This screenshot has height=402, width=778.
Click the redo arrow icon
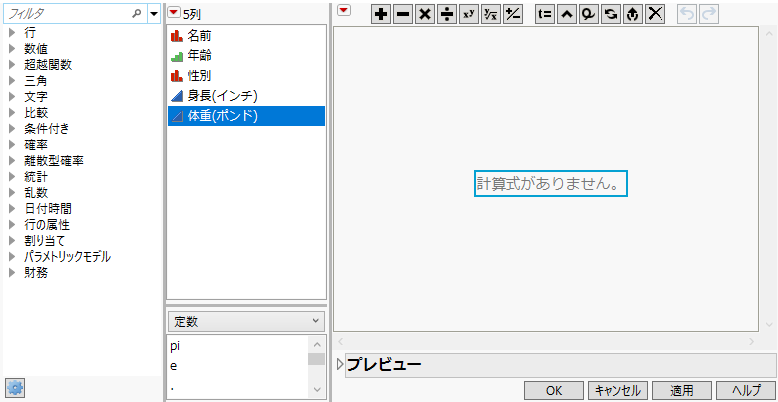(x=710, y=15)
